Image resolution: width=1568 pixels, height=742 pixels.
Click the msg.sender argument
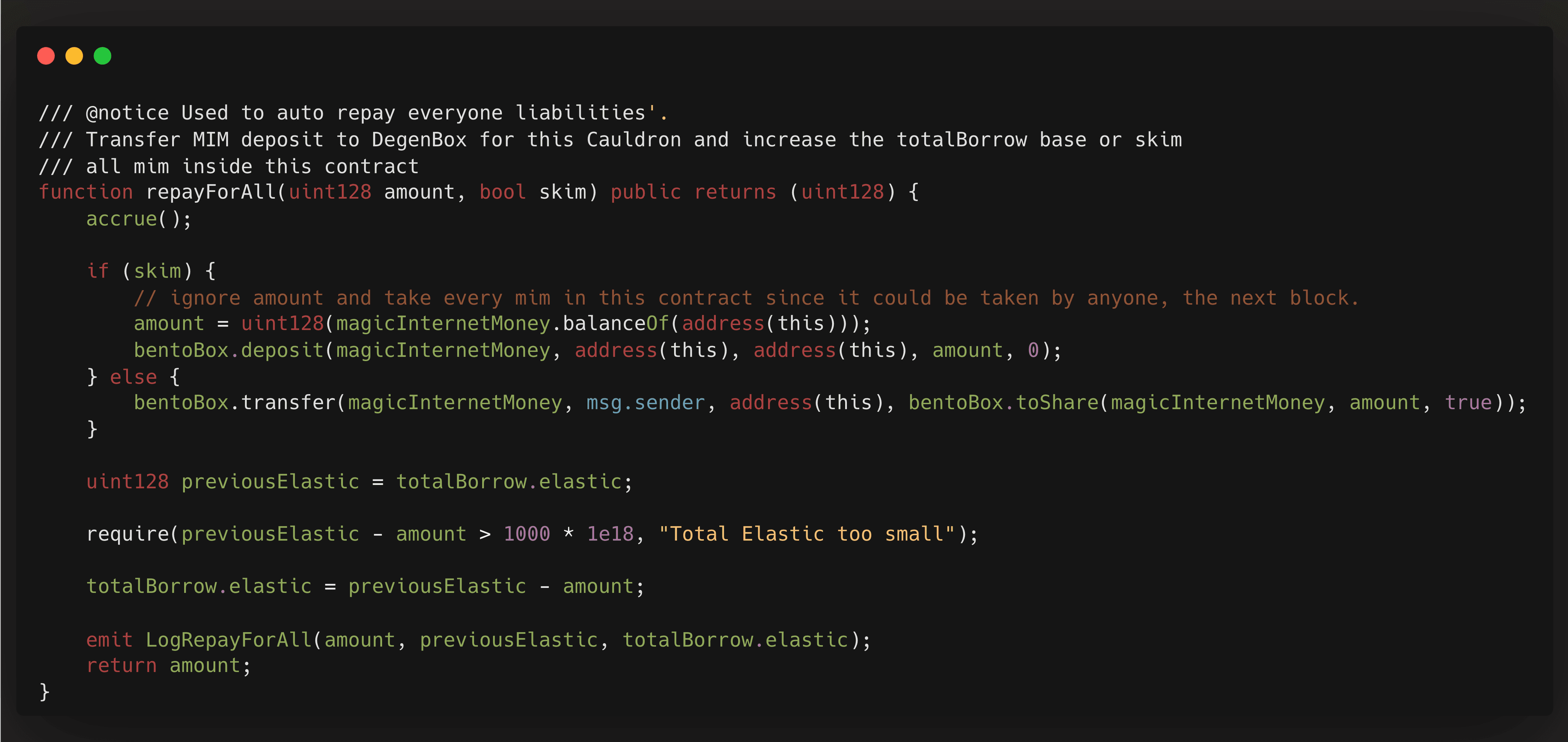(645, 402)
